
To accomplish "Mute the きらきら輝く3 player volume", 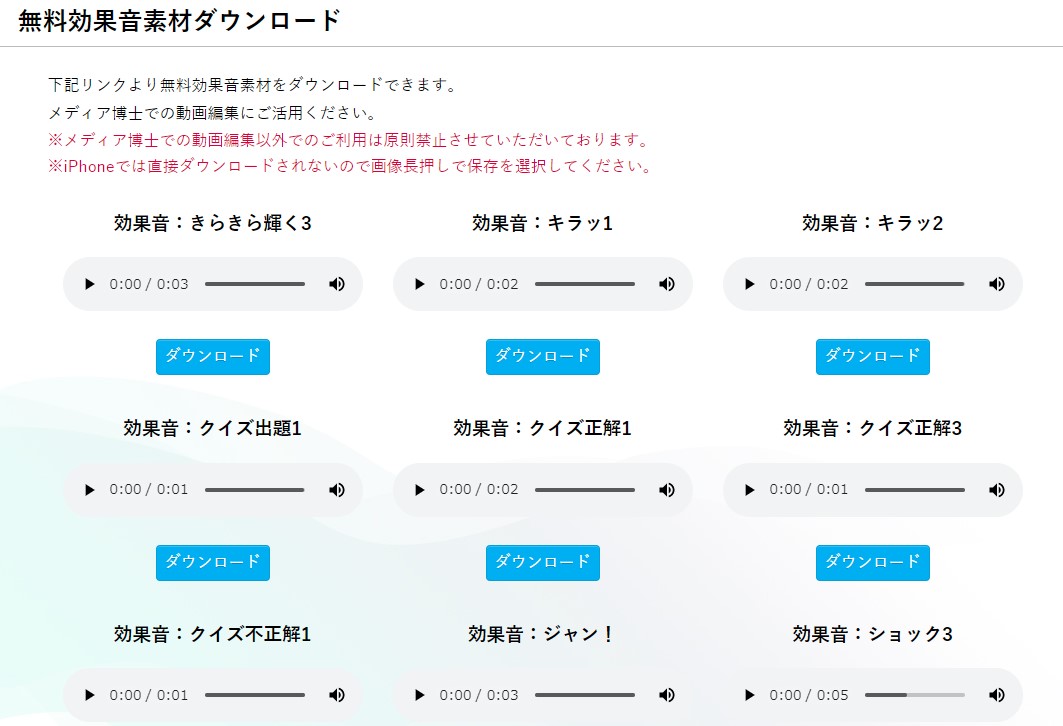I will click(336, 284).
